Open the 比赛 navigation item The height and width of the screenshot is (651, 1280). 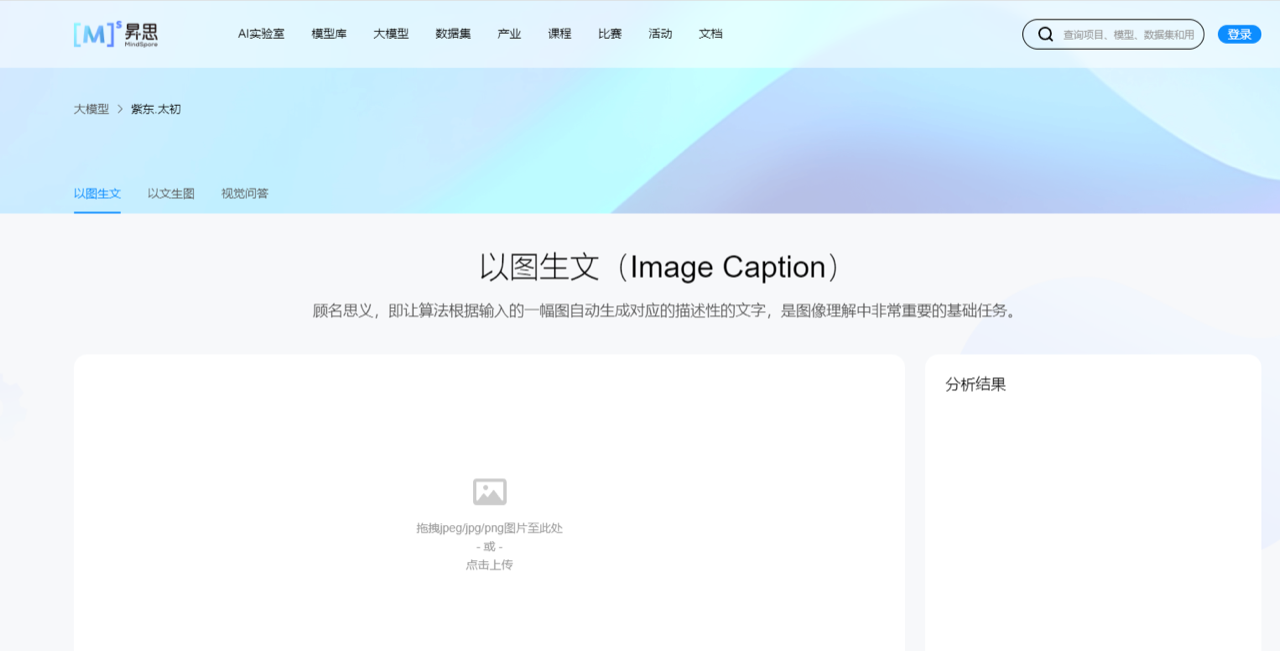pos(610,34)
